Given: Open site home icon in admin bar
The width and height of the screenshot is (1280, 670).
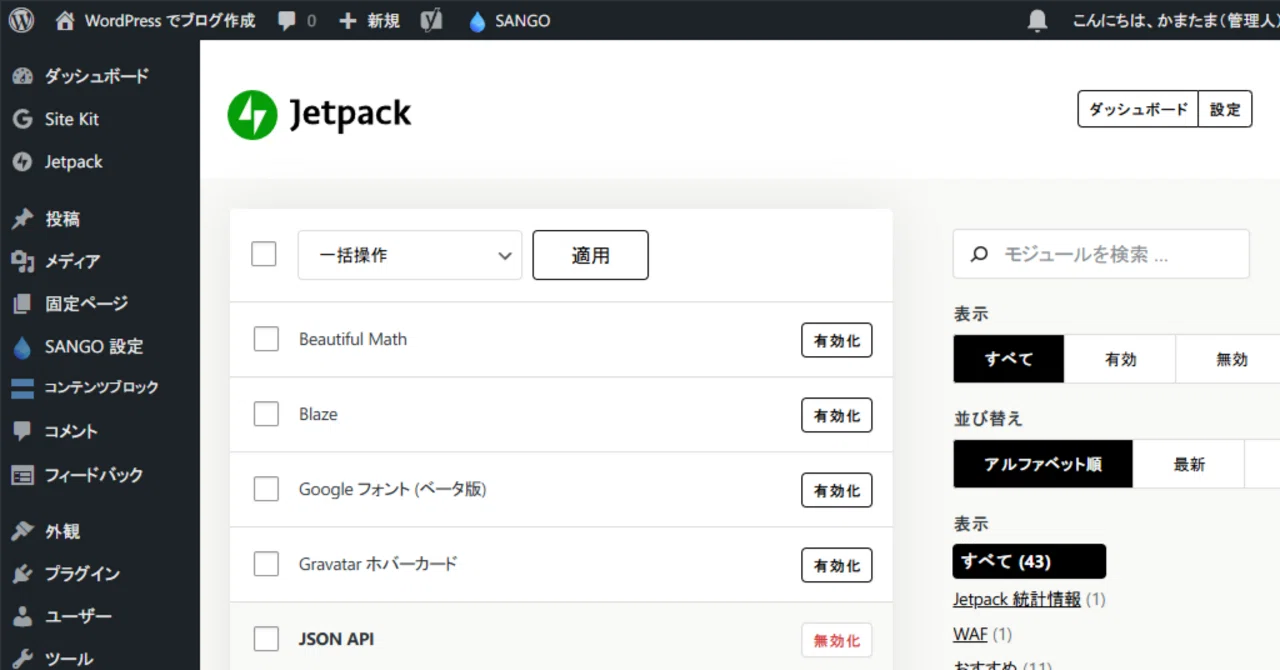Looking at the screenshot, I should (x=66, y=20).
